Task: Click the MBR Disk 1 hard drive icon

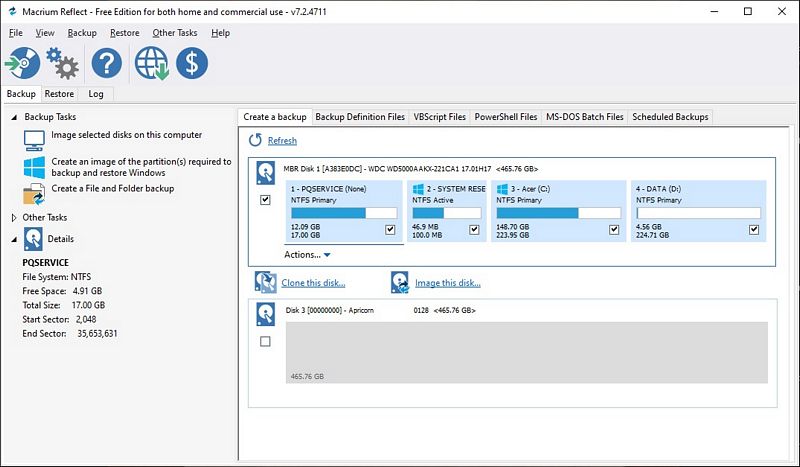Action: coord(265,173)
